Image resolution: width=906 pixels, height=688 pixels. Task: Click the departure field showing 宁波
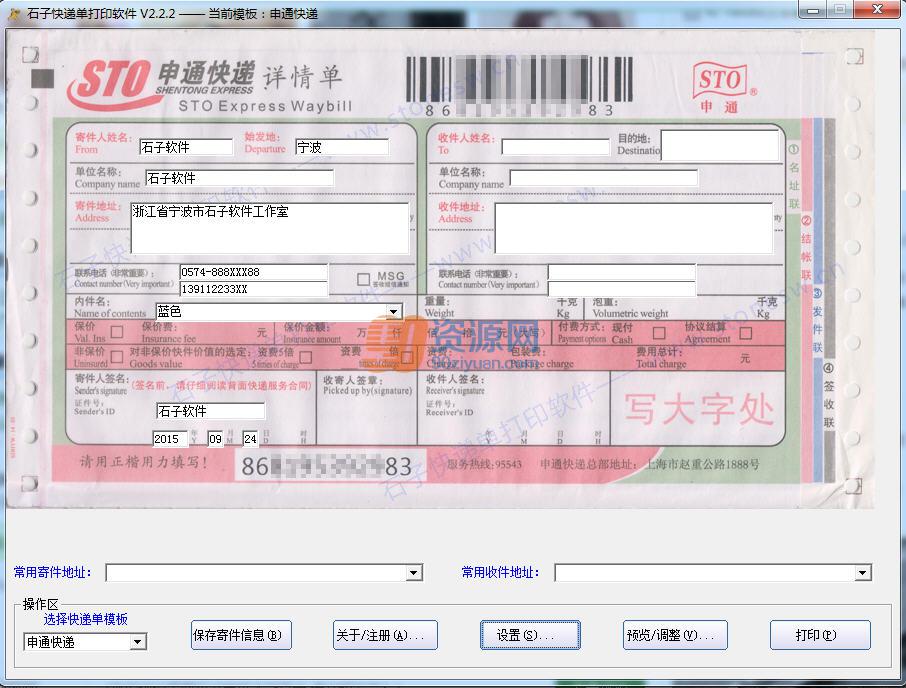tap(342, 147)
